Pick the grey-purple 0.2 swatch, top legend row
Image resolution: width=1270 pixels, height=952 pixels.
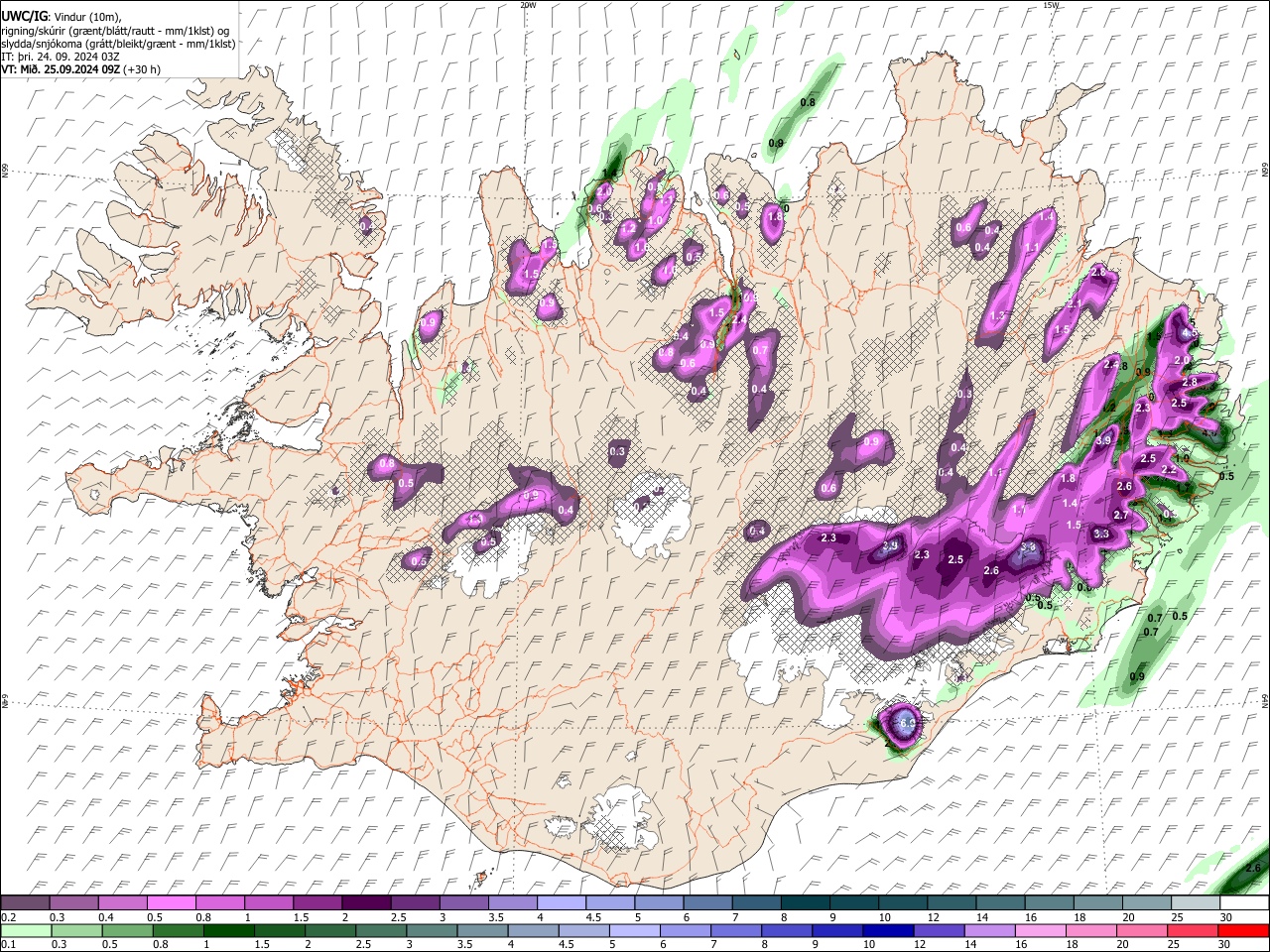coord(25,903)
